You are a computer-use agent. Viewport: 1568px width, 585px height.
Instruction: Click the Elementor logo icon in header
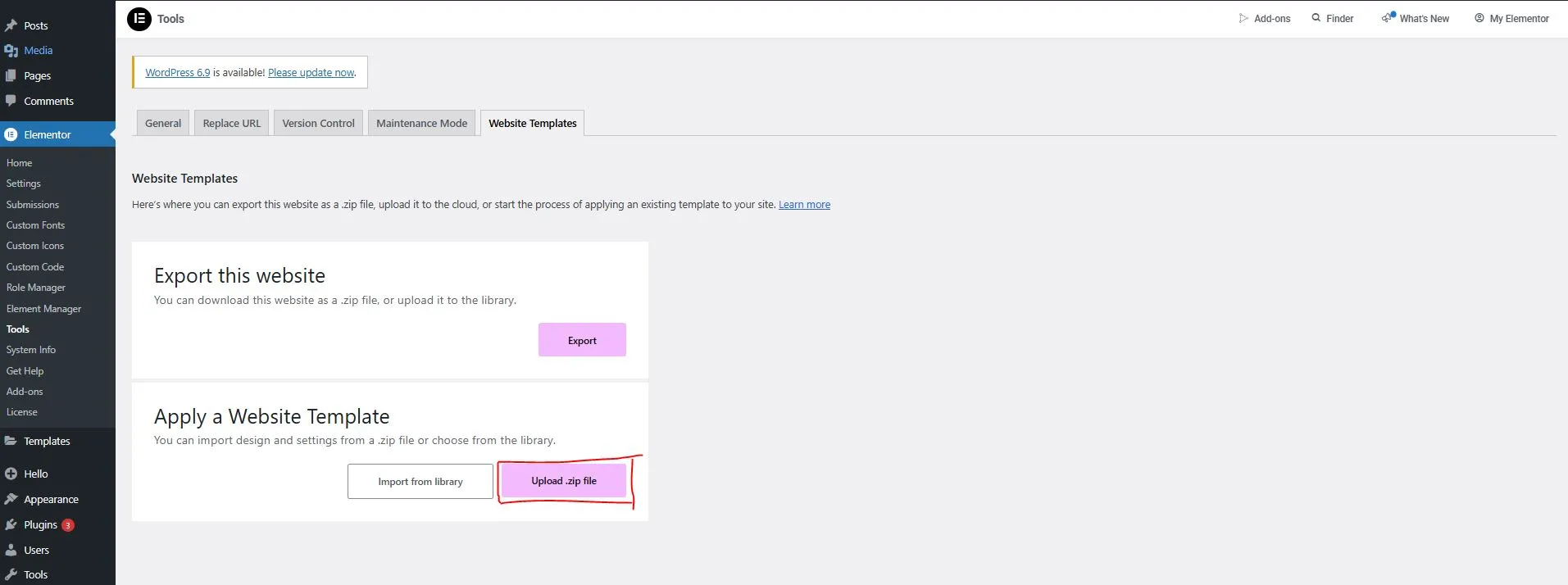click(x=139, y=18)
